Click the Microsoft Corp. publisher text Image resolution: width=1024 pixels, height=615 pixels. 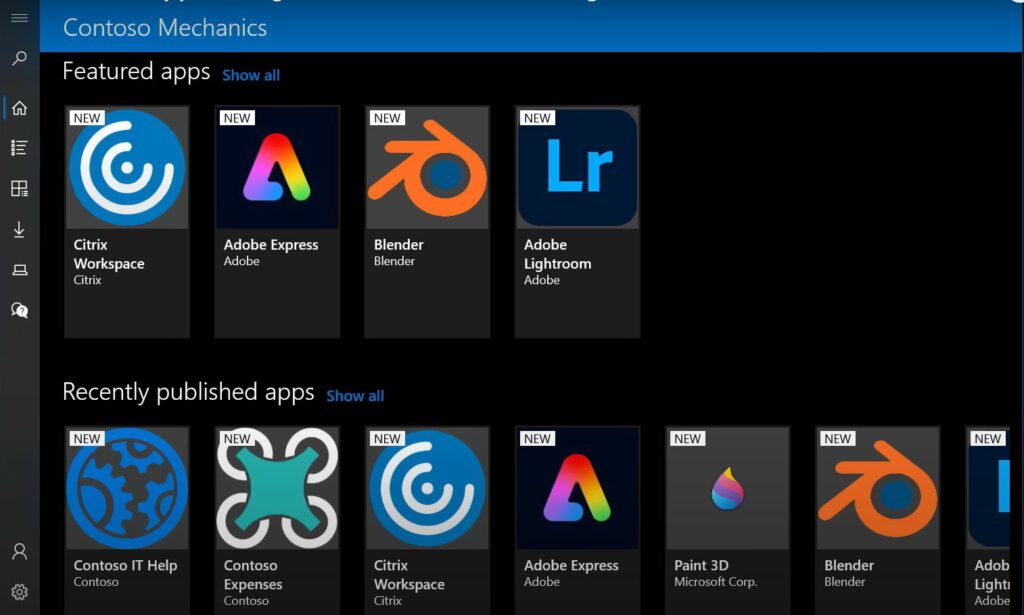tap(715, 582)
